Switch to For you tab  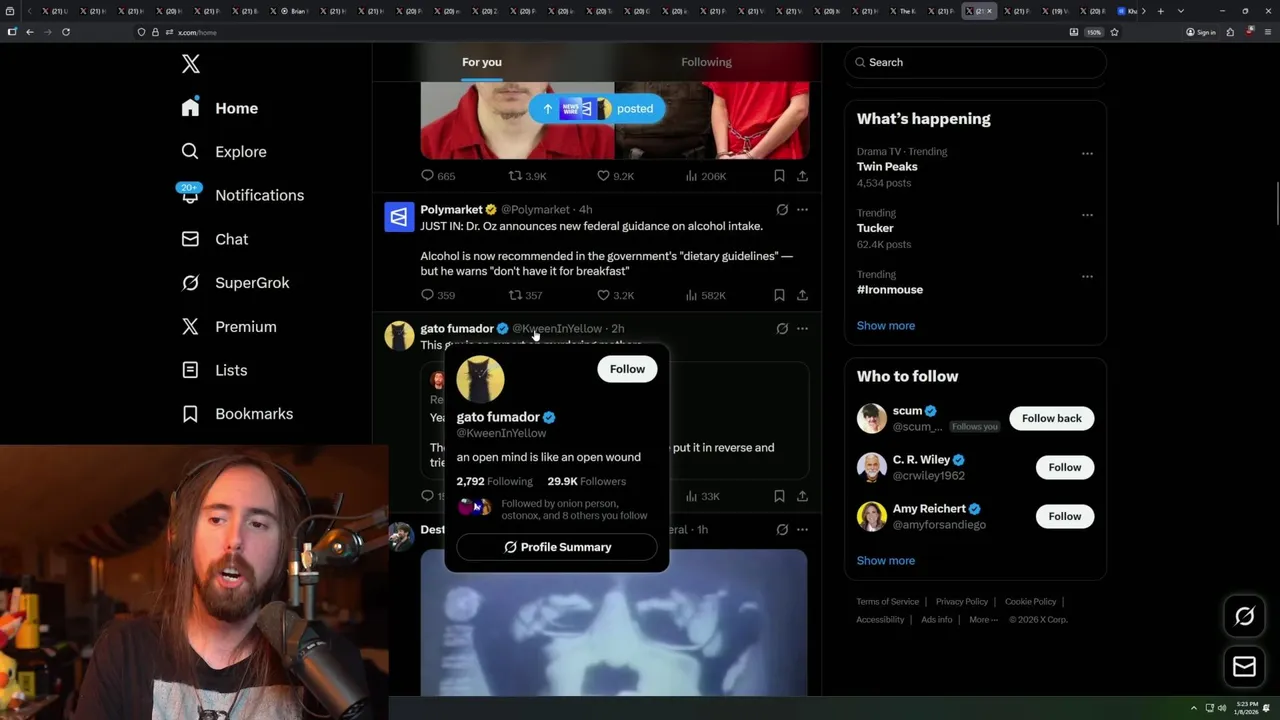coord(482,62)
